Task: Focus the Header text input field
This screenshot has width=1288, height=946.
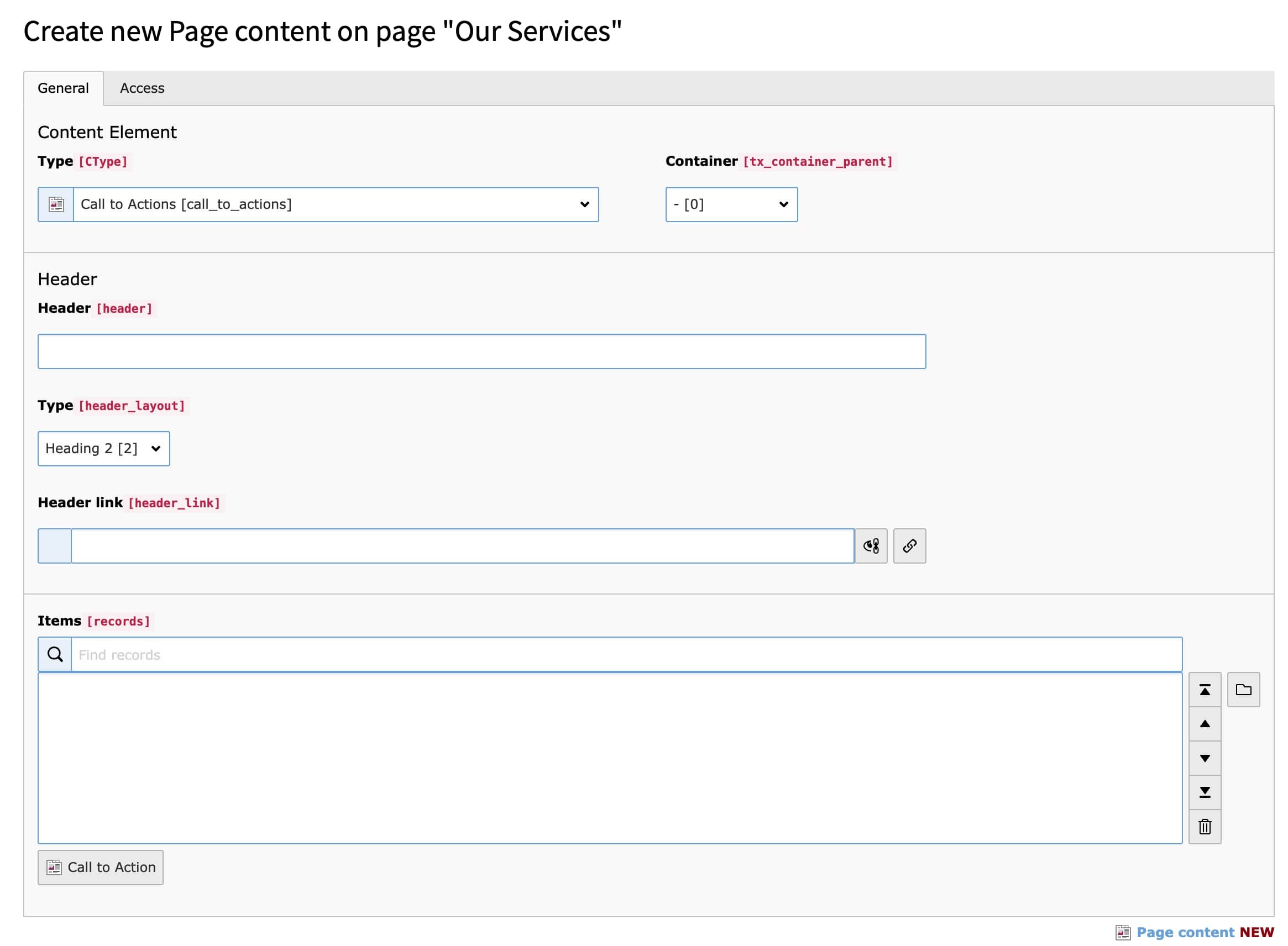Action: tap(481, 351)
